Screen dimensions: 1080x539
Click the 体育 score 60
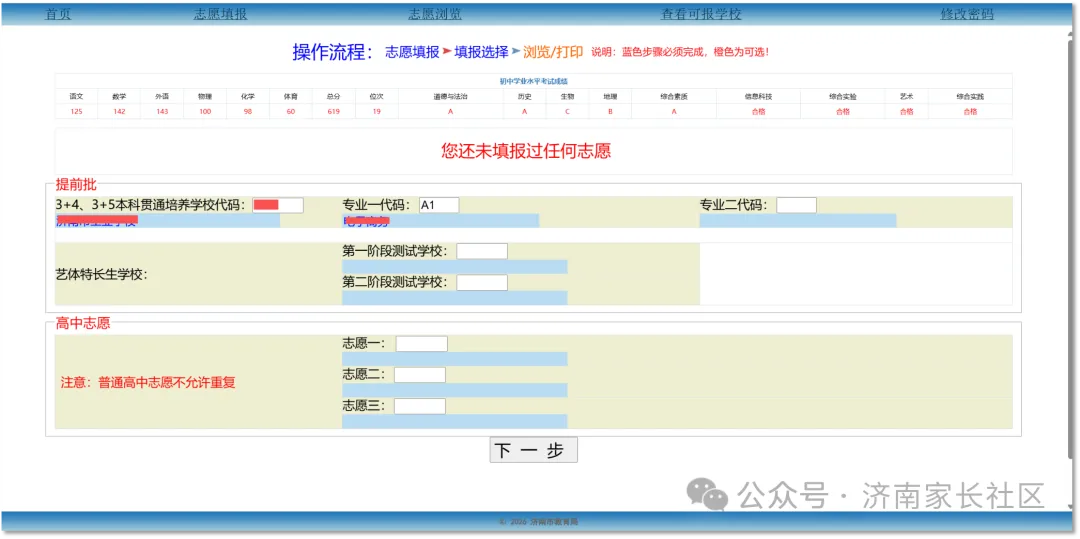coord(291,112)
